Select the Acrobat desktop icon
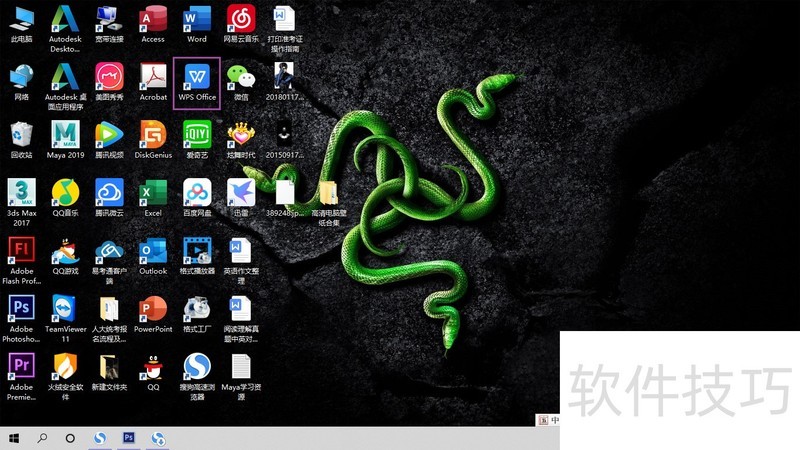This screenshot has width=800, height=450. point(153,82)
